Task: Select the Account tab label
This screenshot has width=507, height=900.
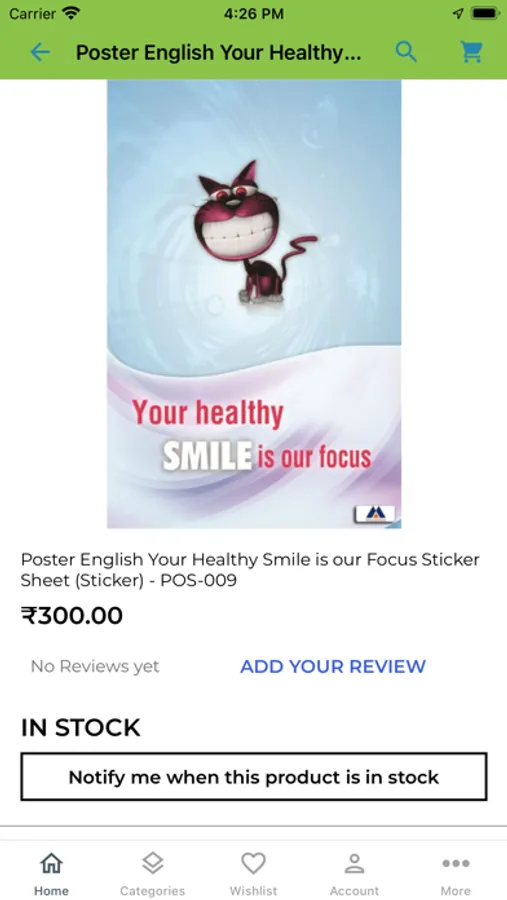Action: [354, 891]
